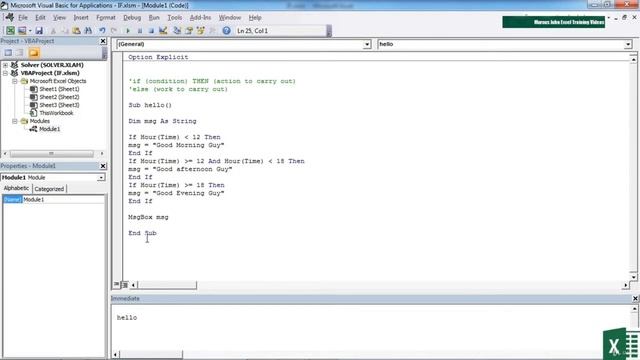Open the View menu

click(59, 18)
